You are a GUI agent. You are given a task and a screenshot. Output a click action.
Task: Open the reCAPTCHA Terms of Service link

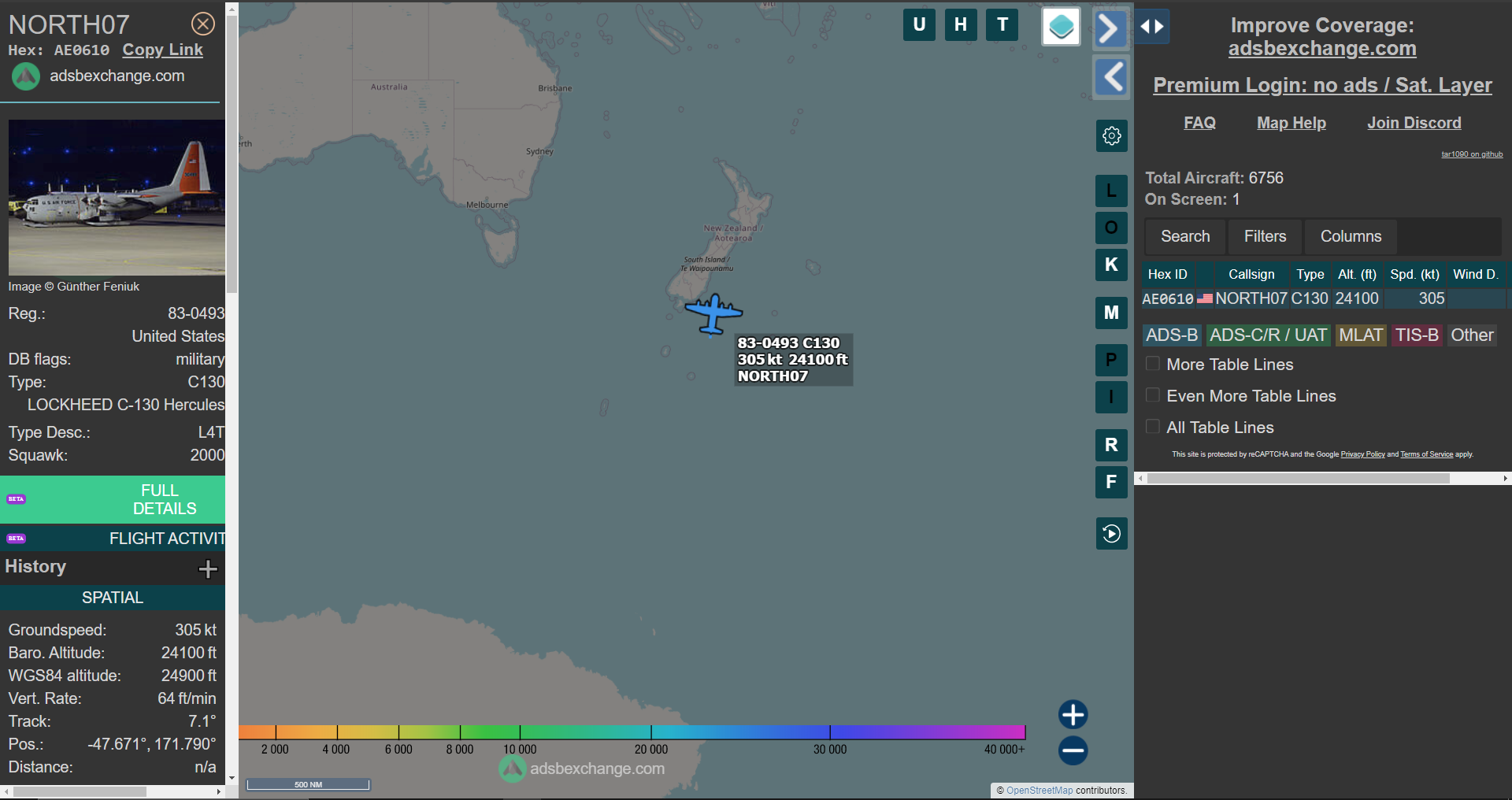(1426, 454)
